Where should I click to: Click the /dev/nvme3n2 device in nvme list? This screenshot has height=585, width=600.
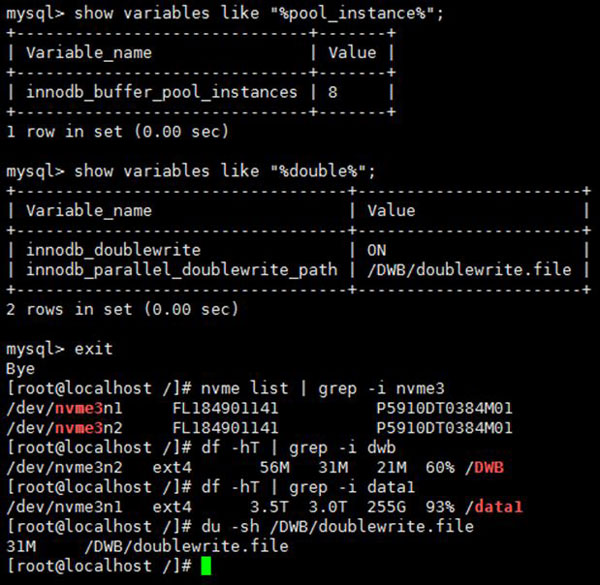pyautogui.click(x=64, y=428)
